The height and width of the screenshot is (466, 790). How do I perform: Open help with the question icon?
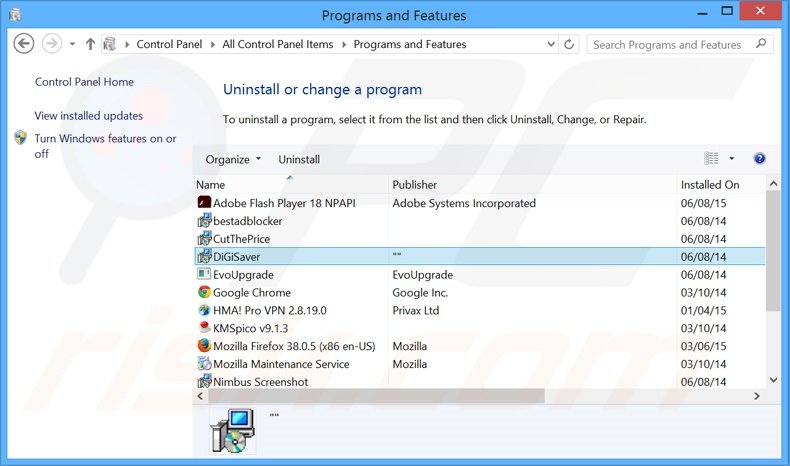coord(759,159)
